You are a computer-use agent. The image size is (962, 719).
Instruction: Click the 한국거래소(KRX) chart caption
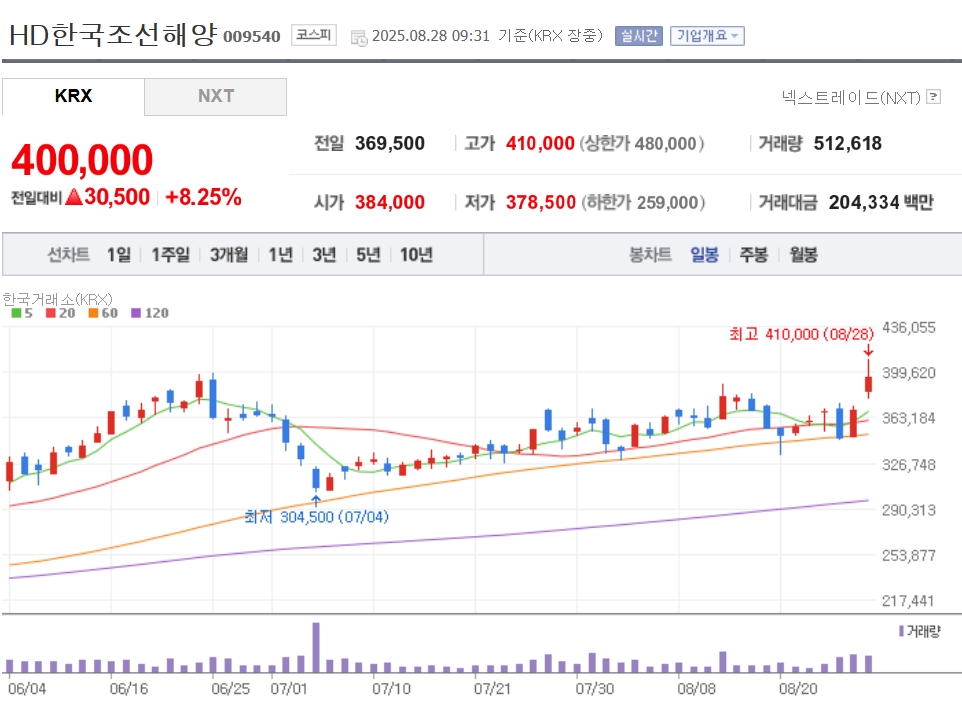58,299
